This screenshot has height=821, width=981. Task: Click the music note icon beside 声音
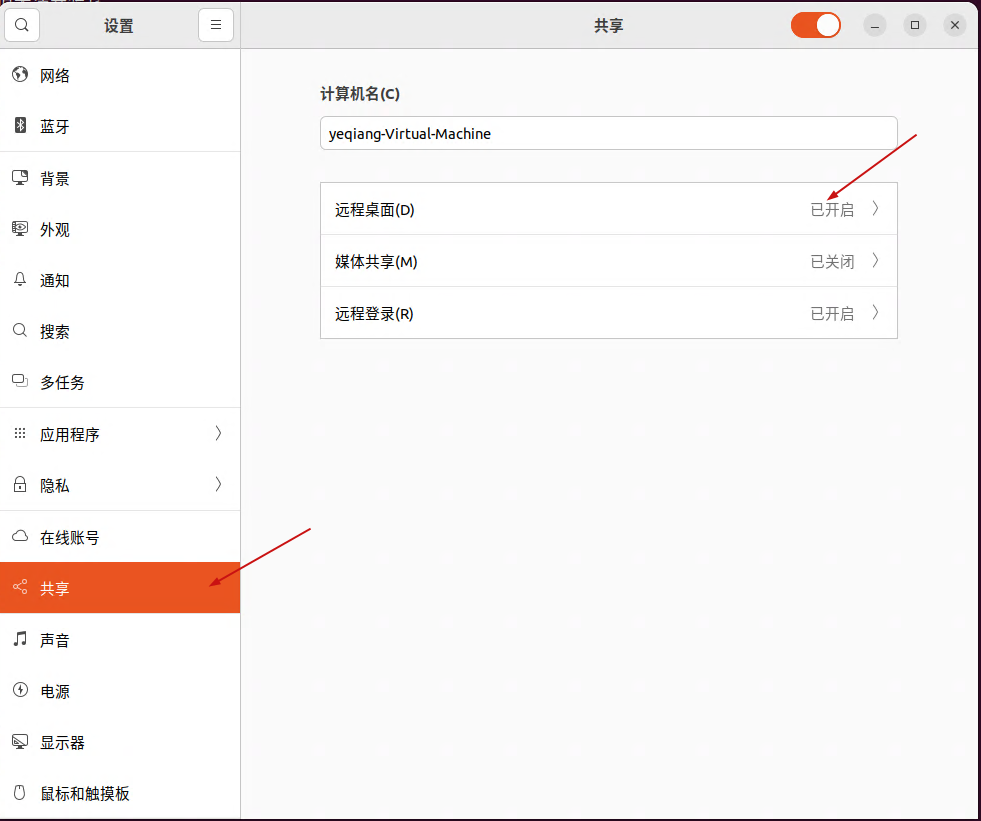pos(20,639)
